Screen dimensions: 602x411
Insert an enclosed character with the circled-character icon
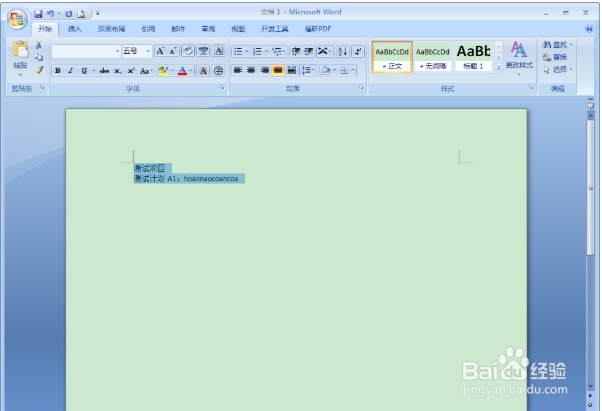tap(218, 71)
